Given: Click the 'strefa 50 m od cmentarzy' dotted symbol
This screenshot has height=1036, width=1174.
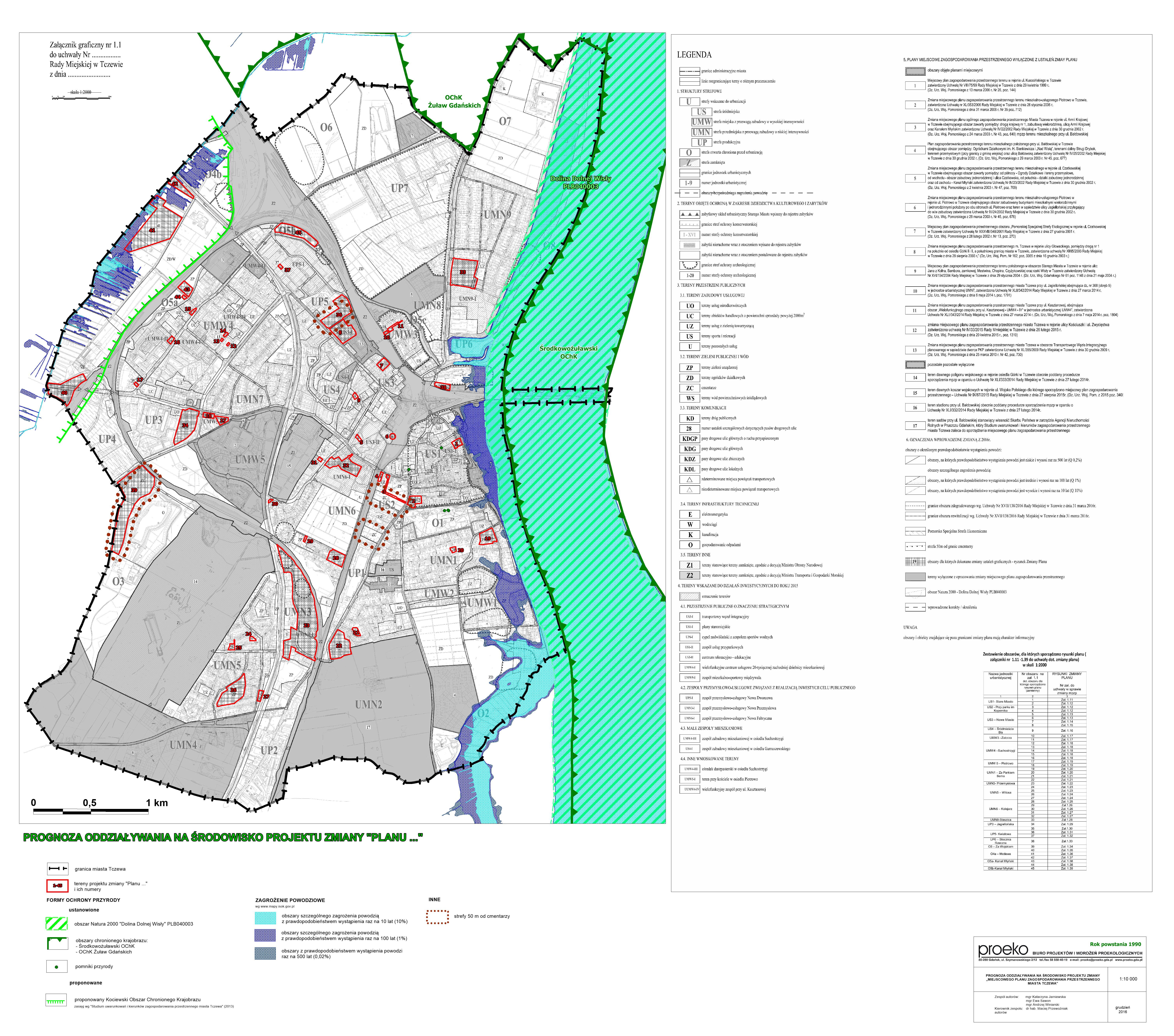Looking at the screenshot, I should coord(438,917).
